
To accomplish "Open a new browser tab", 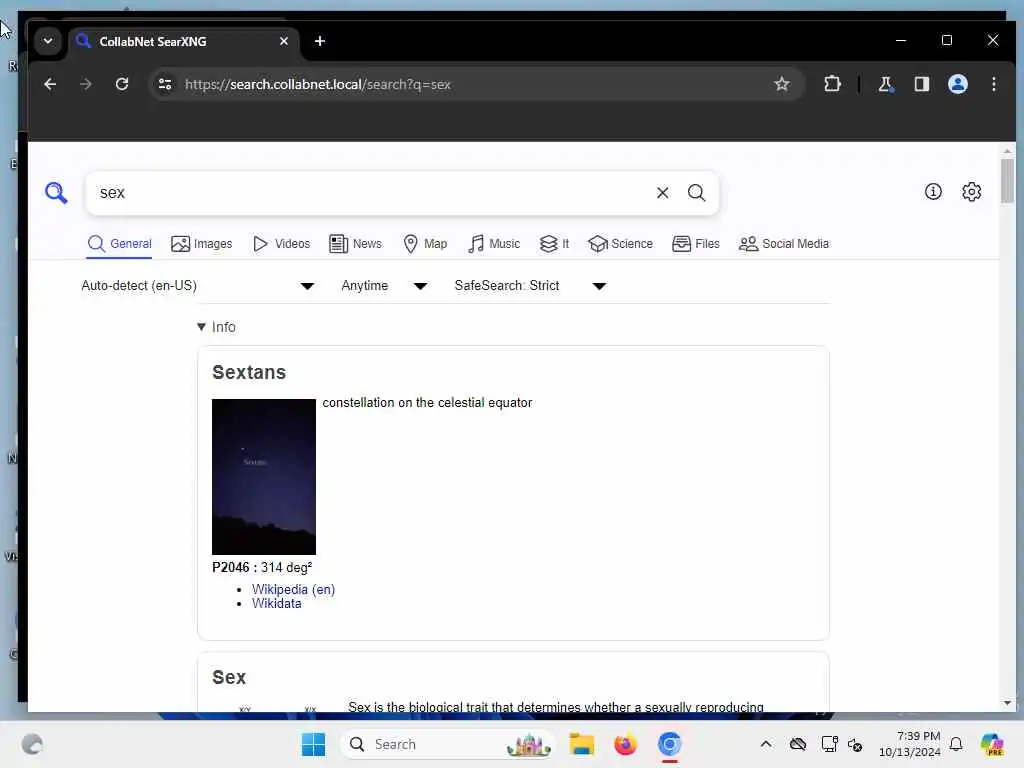I will click(x=319, y=41).
